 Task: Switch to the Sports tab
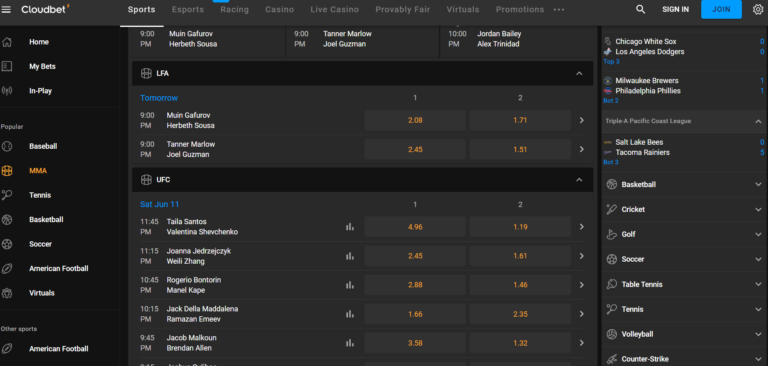tap(142, 10)
